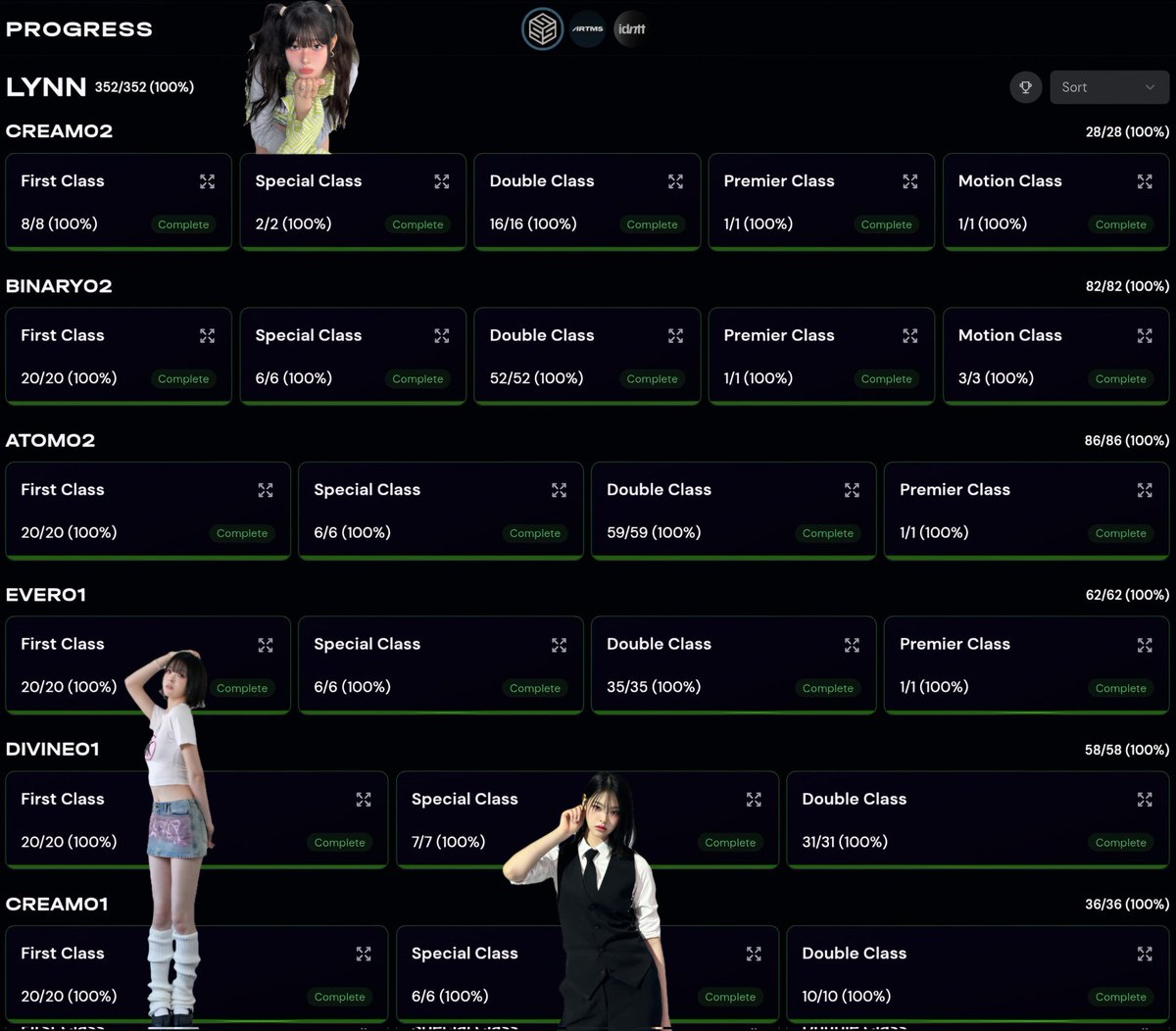Image resolution: width=1176 pixels, height=1031 pixels.
Task: Open the trophy leaderboard icon
Action: click(1025, 87)
